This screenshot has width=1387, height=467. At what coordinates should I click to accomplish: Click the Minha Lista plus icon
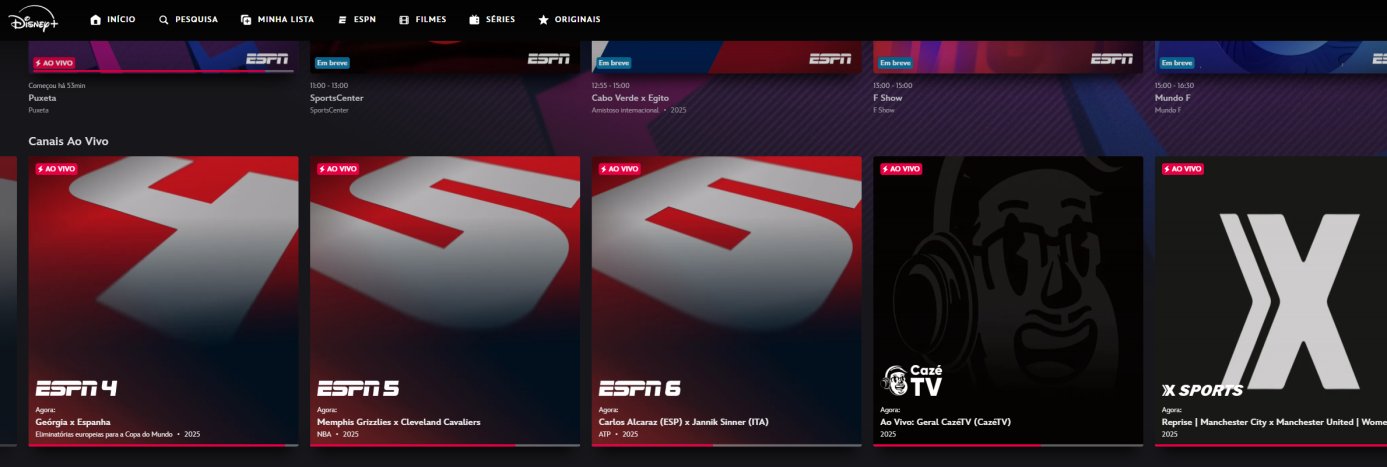click(x=246, y=20)
